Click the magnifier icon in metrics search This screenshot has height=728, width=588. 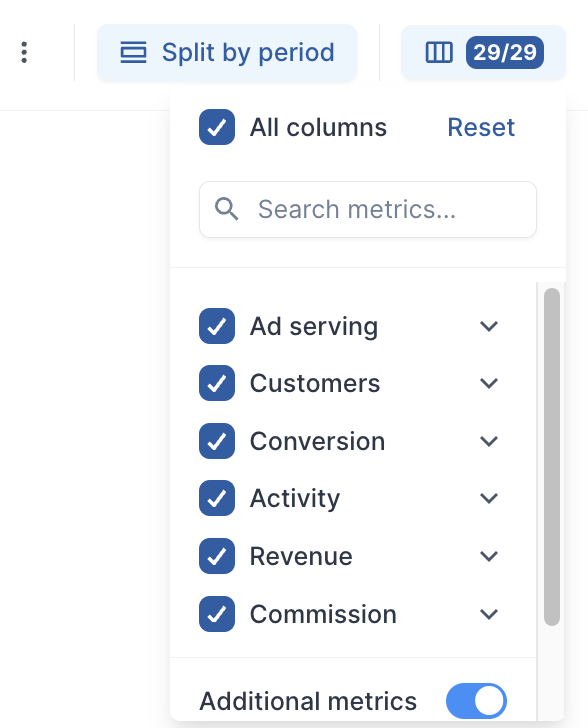tap(226, 209)
